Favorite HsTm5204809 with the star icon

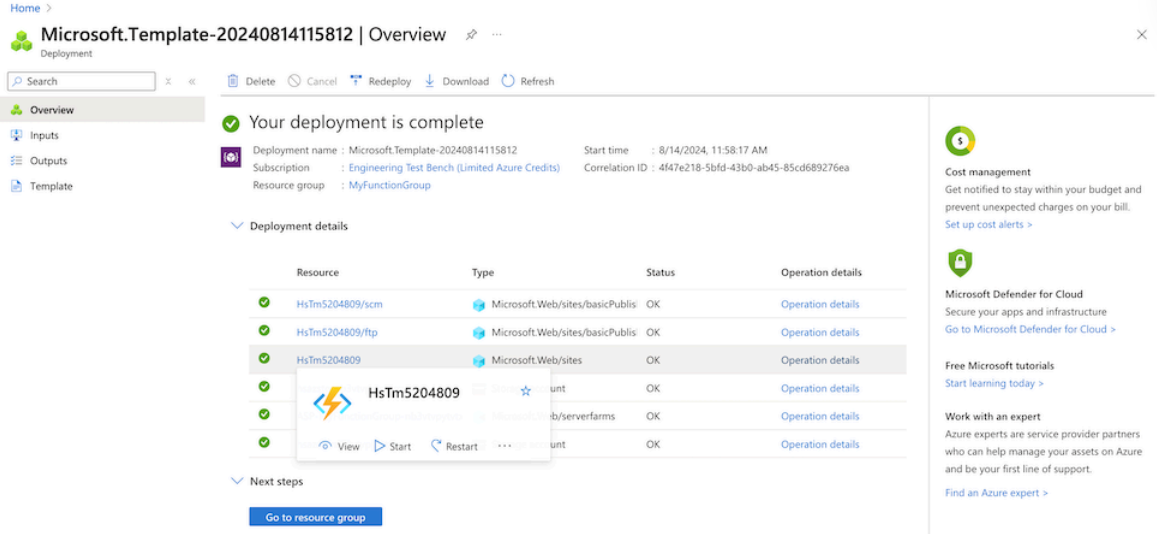tap(525, 391)
